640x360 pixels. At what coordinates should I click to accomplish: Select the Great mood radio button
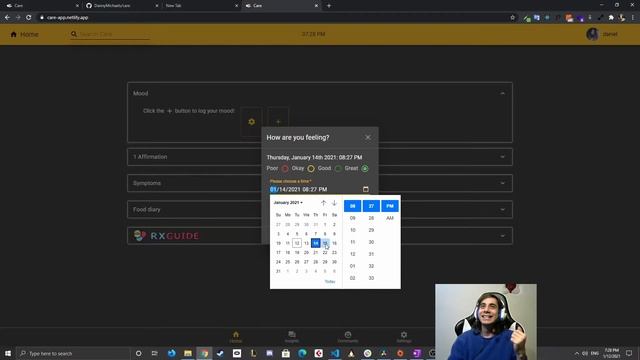coord(365,169)
